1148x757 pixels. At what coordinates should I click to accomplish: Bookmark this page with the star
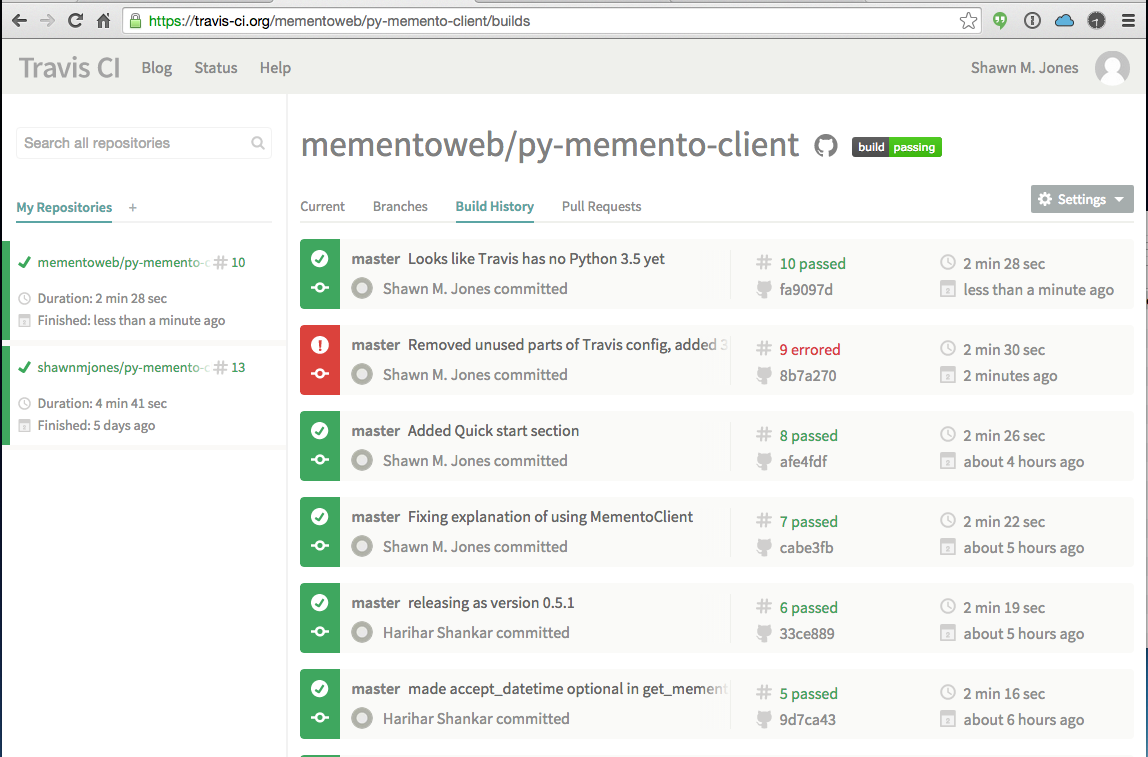pyautogui.click(x=968, y=21)
